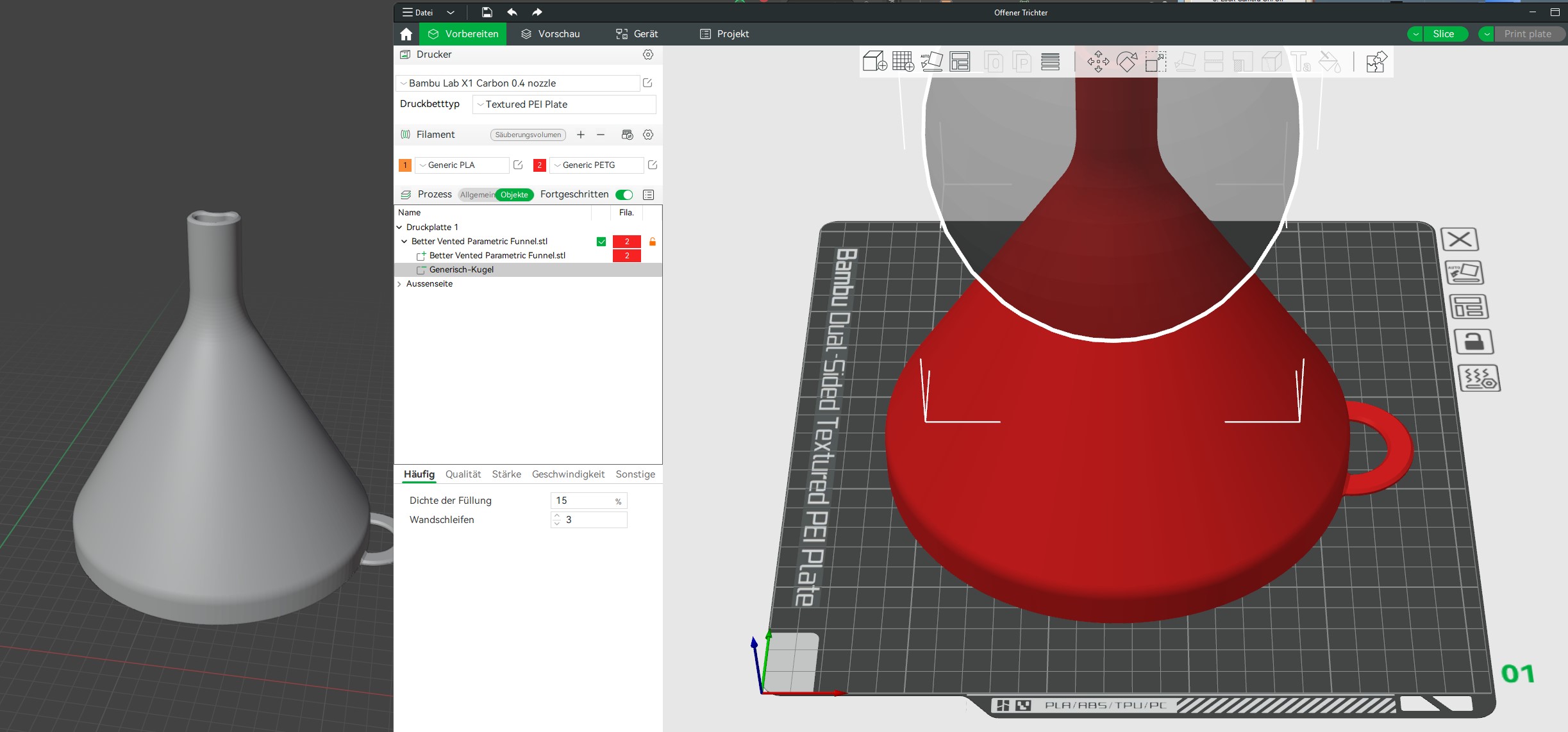The height and width of the screenshot is (732, 1568).
Task: Open plate settings with the gear-heatbed icon
Action: point(1481,378)
